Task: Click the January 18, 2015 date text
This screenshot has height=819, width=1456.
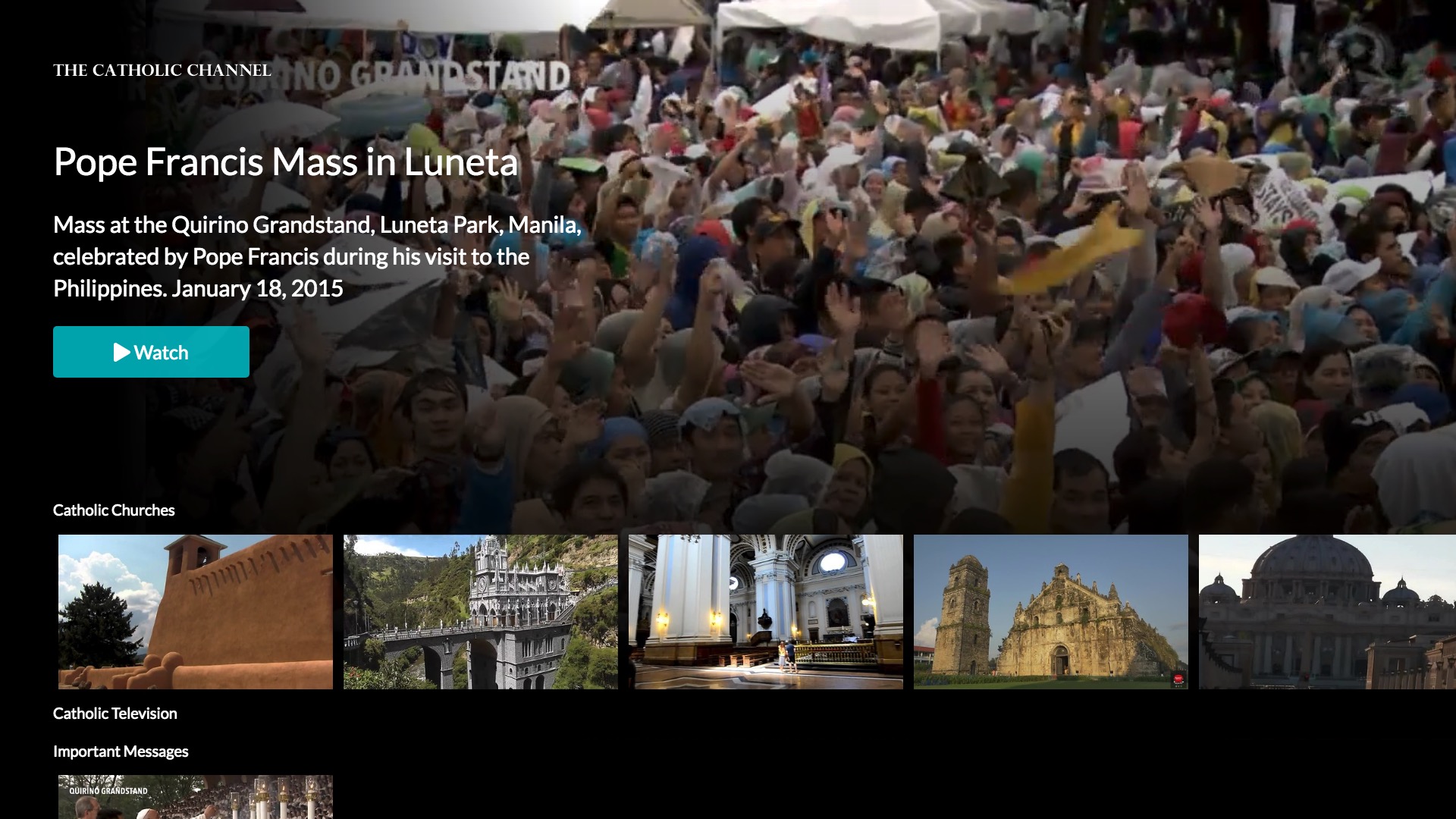Action: click(x=257, y=289)
